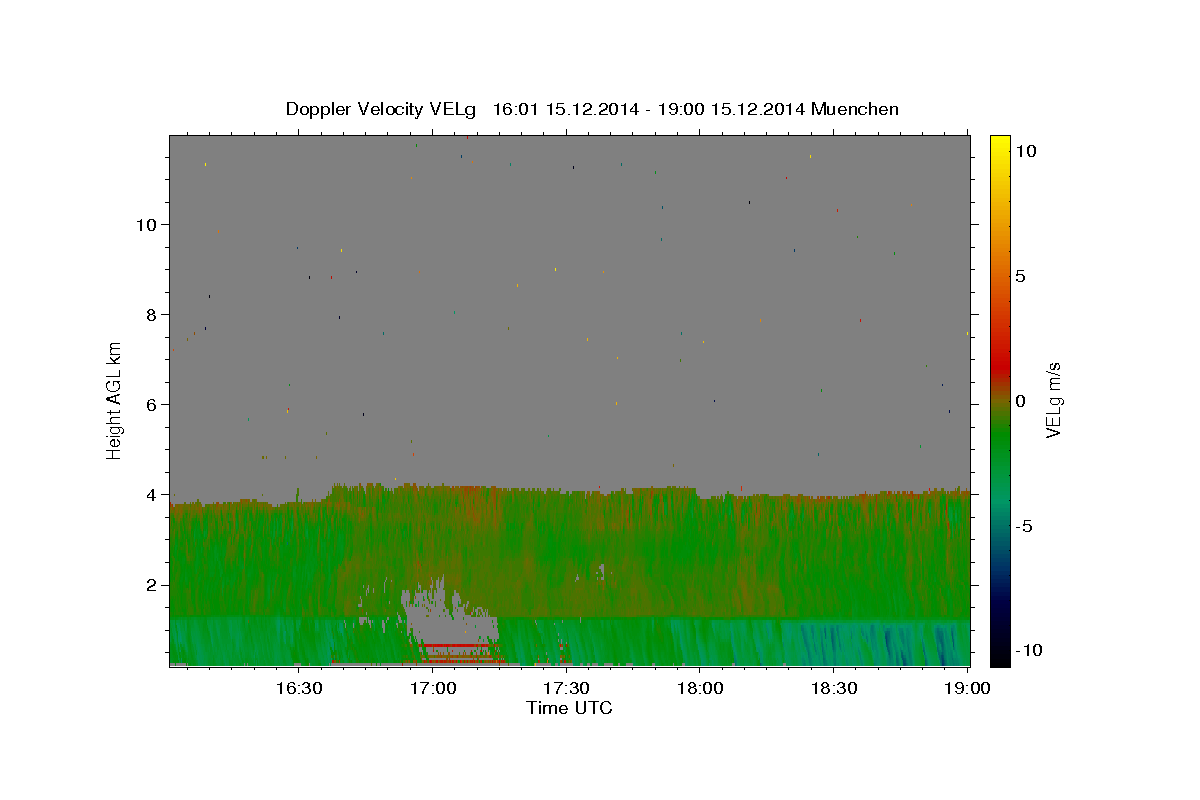
Task: Click the height tick label 2
Action: click(151, 585)
